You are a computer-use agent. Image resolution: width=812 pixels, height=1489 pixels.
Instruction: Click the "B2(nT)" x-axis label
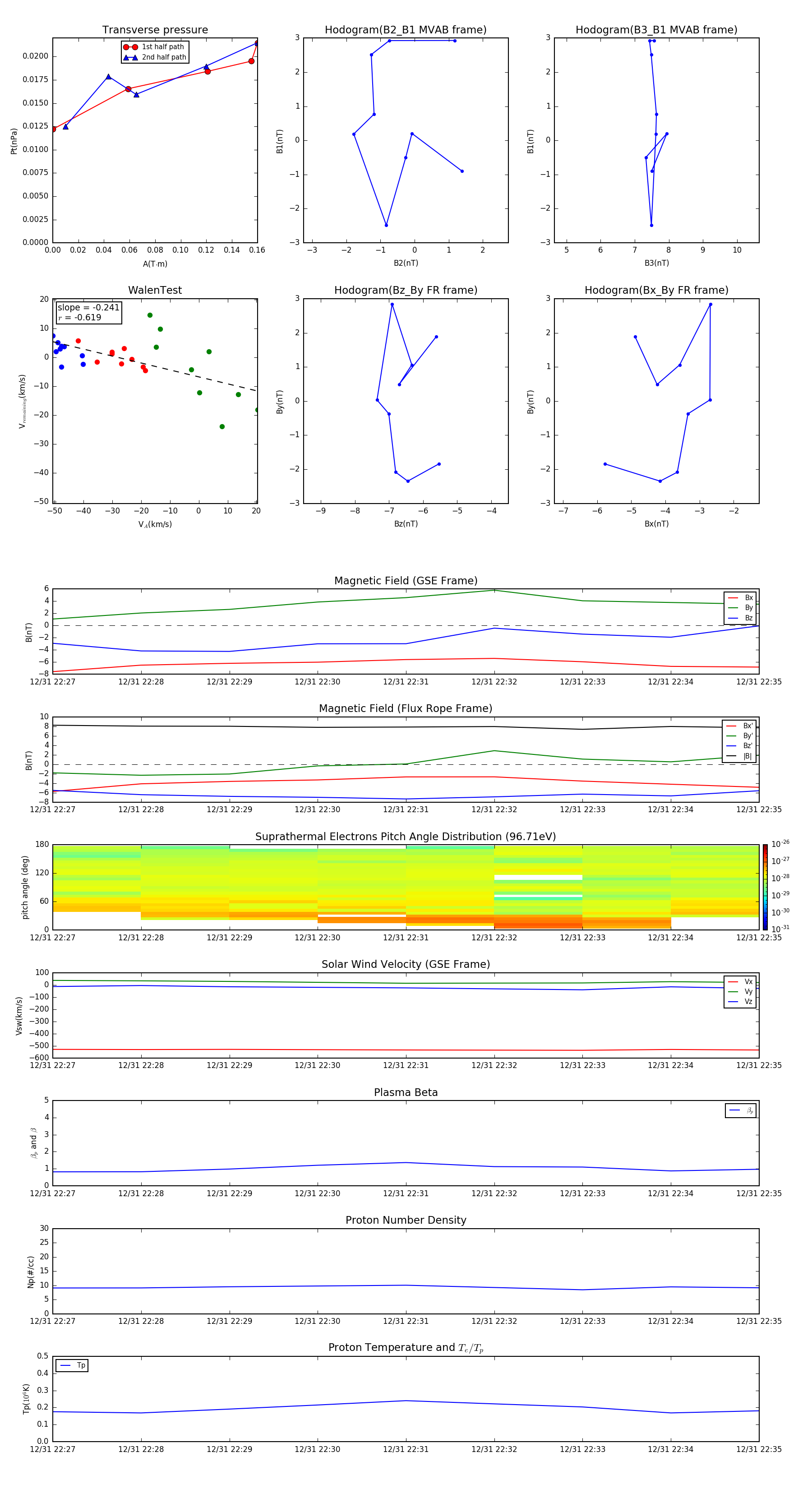(x=406, y=263)
